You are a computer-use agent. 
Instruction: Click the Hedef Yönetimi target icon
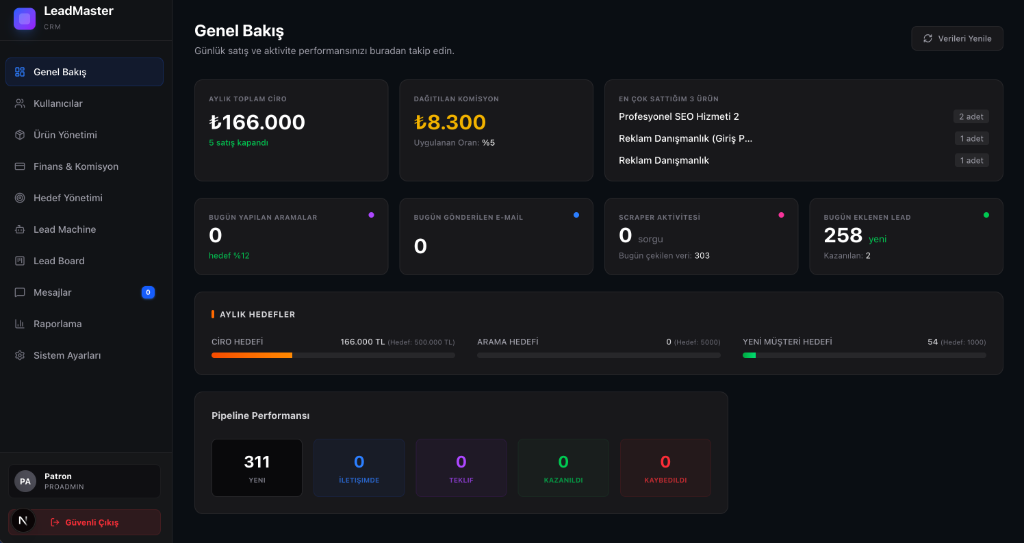(20, 198)
